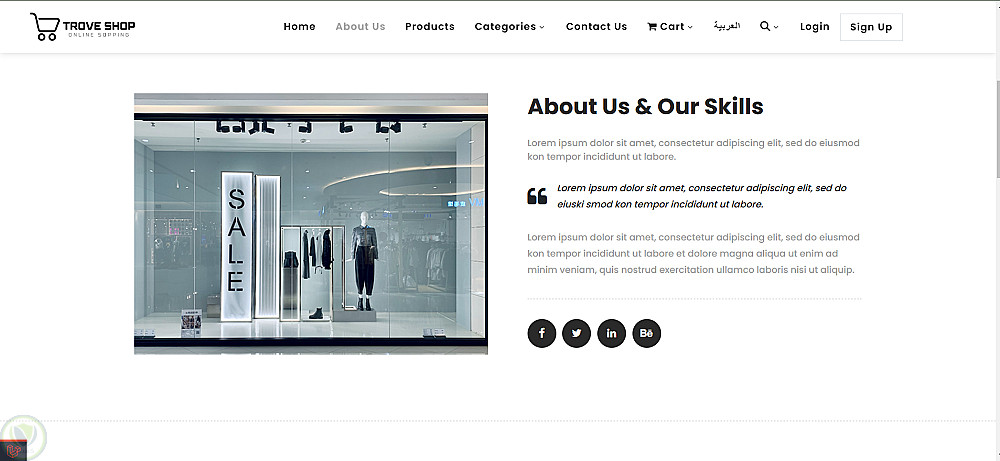The width and height of the screenshot is (1000, 461).
Task: Click the Trove Shop cart logo
Action: pyautogui.click(x=82, y=27)
